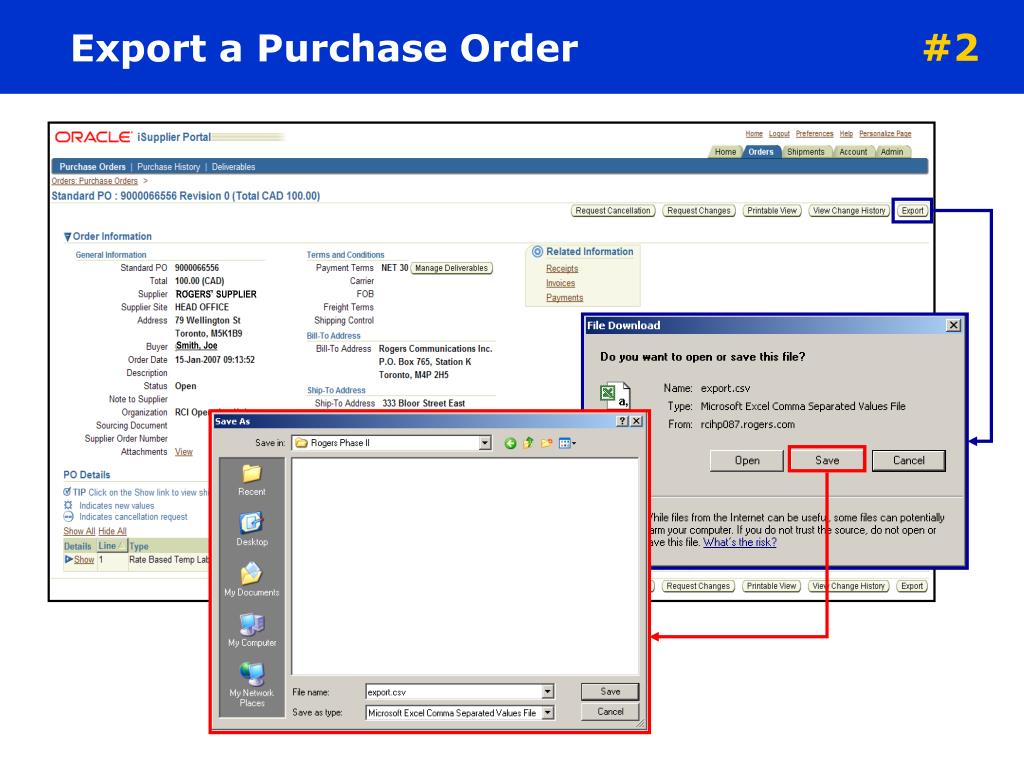This screenshot has height=768, width=1024.
Task: Select the Desktop icon in Save As sidebar
Action: tap(251, 529)
